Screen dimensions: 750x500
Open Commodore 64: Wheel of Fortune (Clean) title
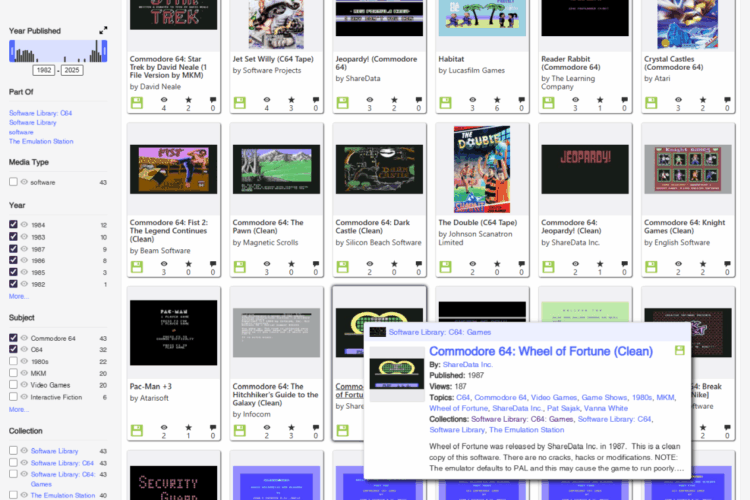click(x=541, y=351)
